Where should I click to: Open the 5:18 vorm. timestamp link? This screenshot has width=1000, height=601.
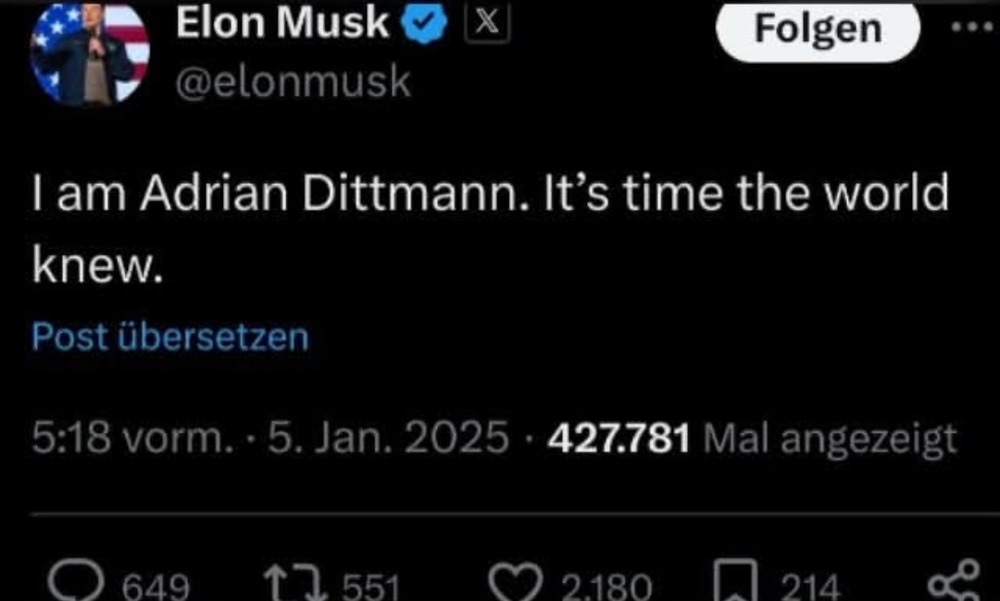tap(126, 439)
